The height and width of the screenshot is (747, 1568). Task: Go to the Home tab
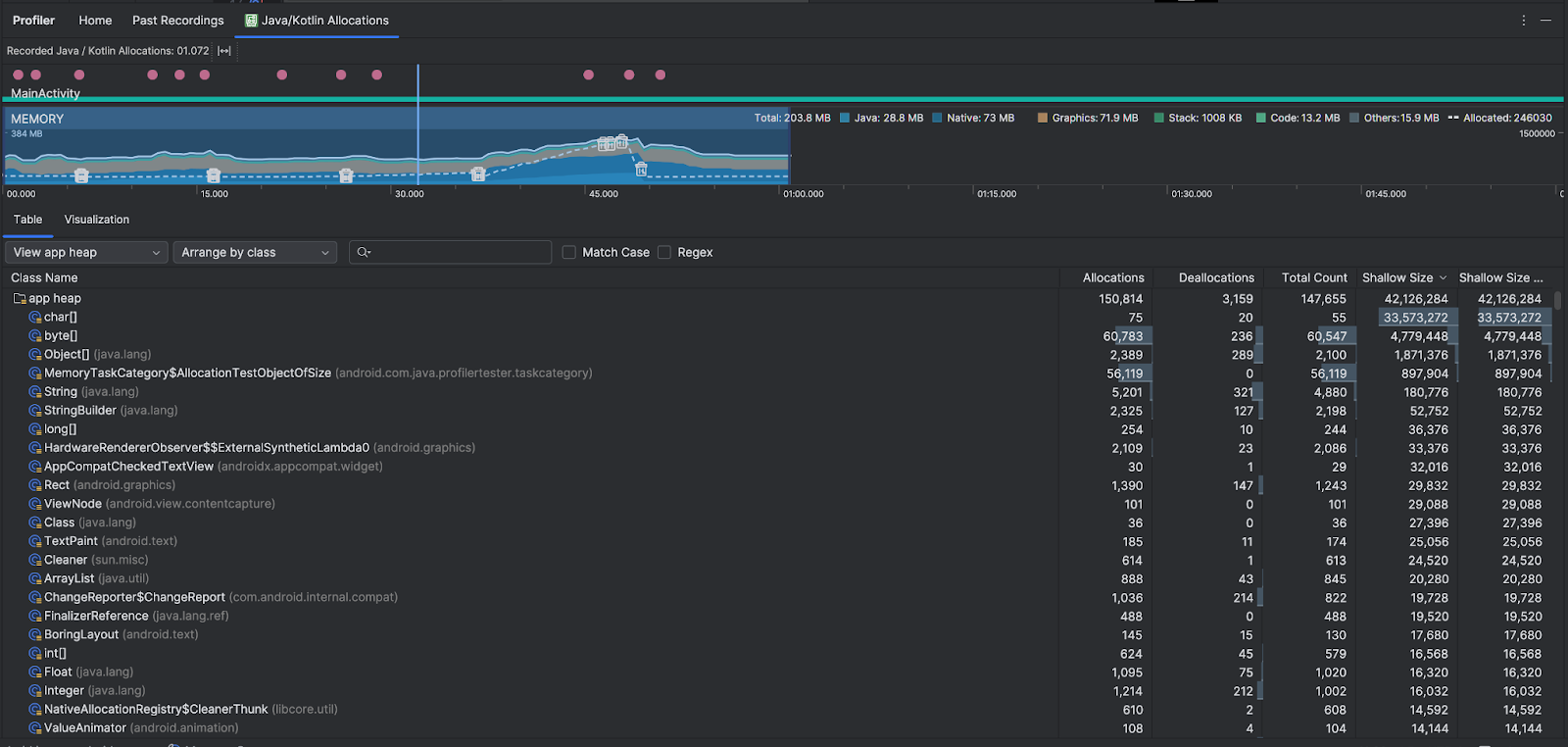(x=95, y=21)
